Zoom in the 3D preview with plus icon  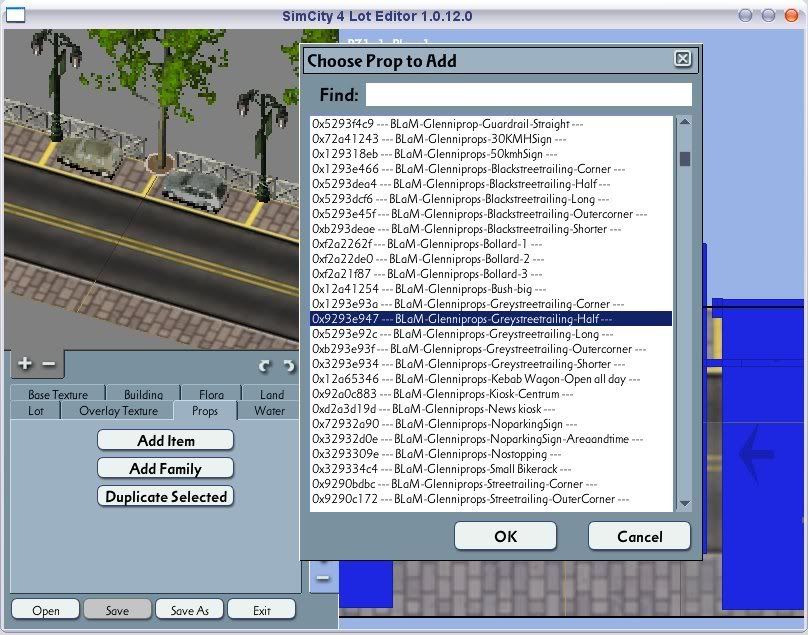pyautogui.click(x=24, y=364)
